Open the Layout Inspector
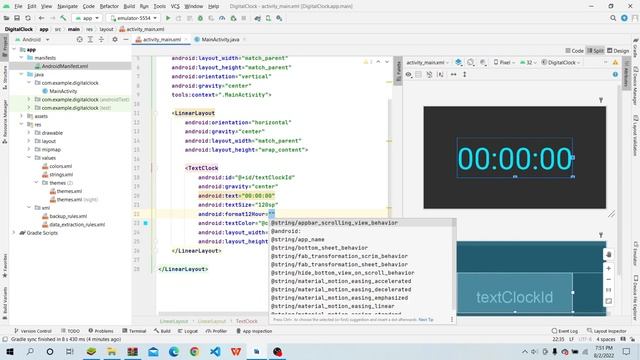Image resolution: width=640 pixels, height=360 pixels. [607, 331]
